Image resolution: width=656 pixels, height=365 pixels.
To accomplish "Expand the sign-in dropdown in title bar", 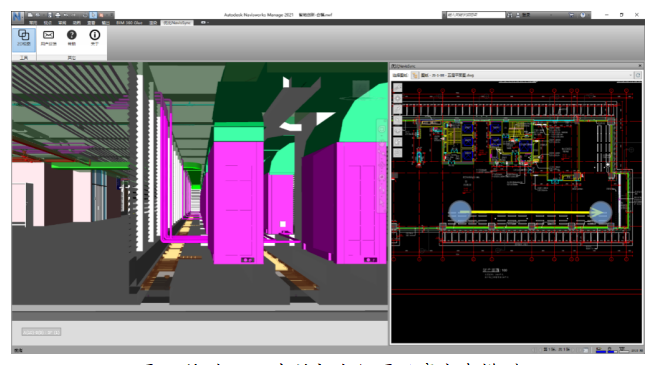I will [551, 15].
